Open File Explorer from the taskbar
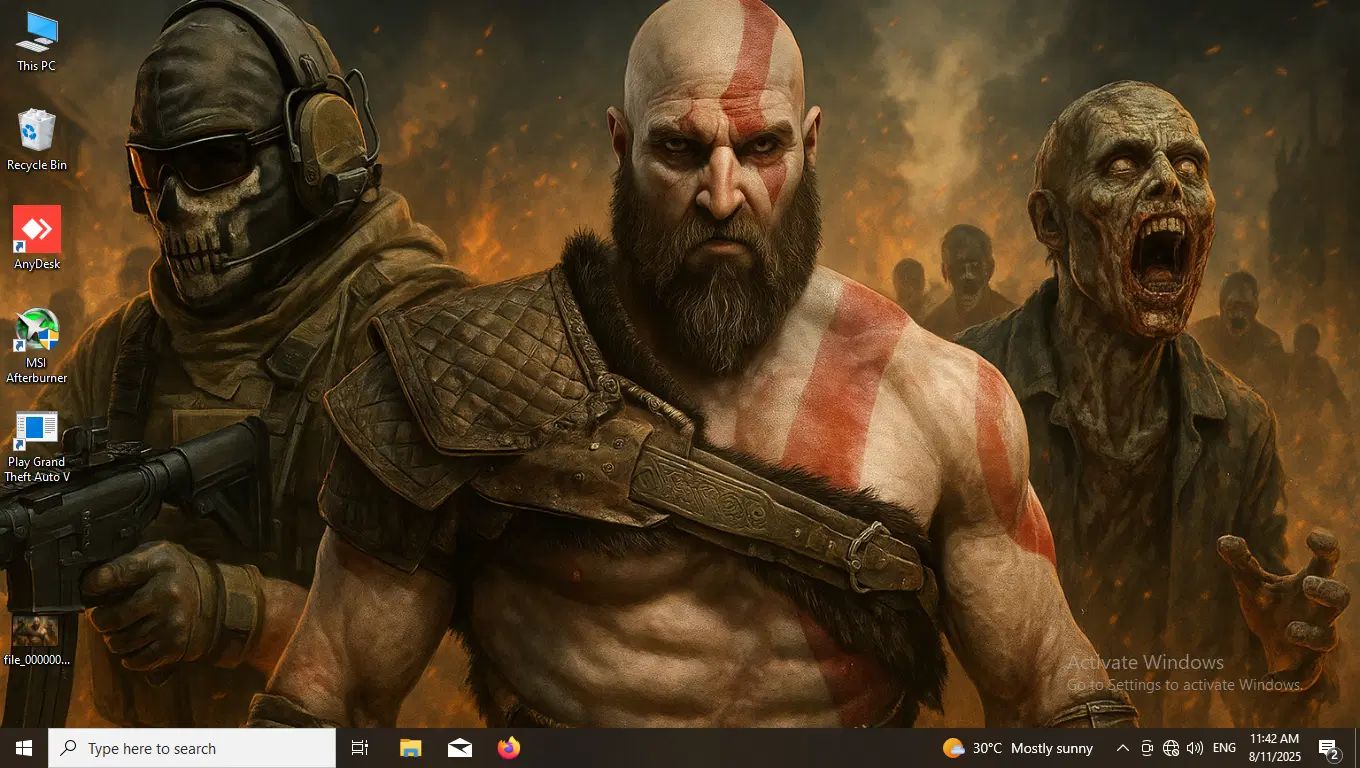 pos(411,748)
